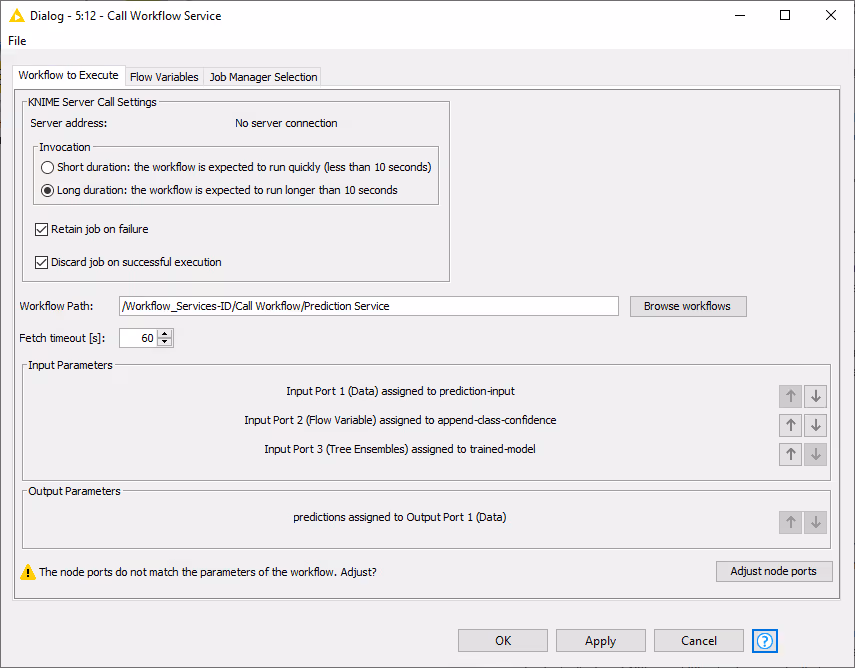
Task: Uncheck Retain job on failure
Action: [x=41, y=229]
